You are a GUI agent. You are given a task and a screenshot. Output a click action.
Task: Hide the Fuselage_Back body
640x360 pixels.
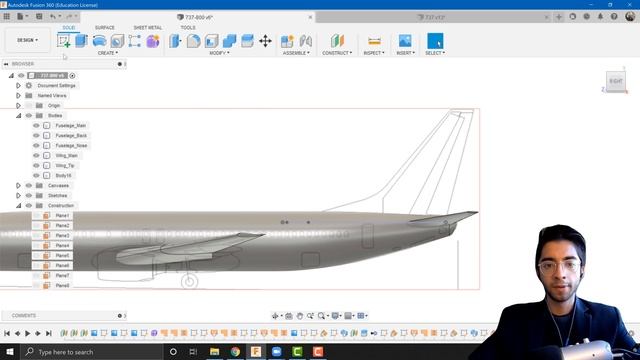pos(36,136)
